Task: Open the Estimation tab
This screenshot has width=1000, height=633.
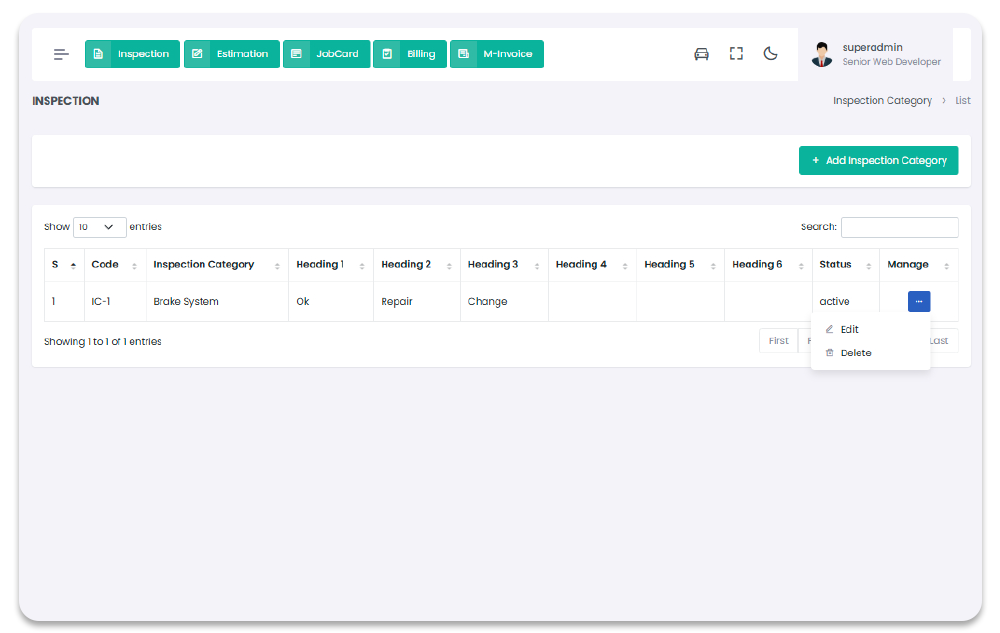Action: point(231,54)
